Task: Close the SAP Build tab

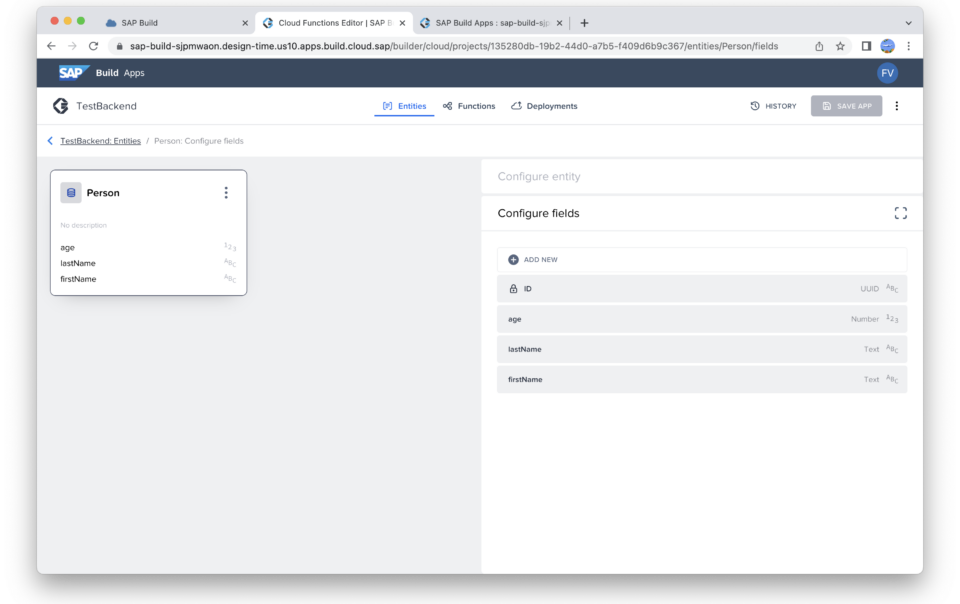Action: click(x=245, y=23)
